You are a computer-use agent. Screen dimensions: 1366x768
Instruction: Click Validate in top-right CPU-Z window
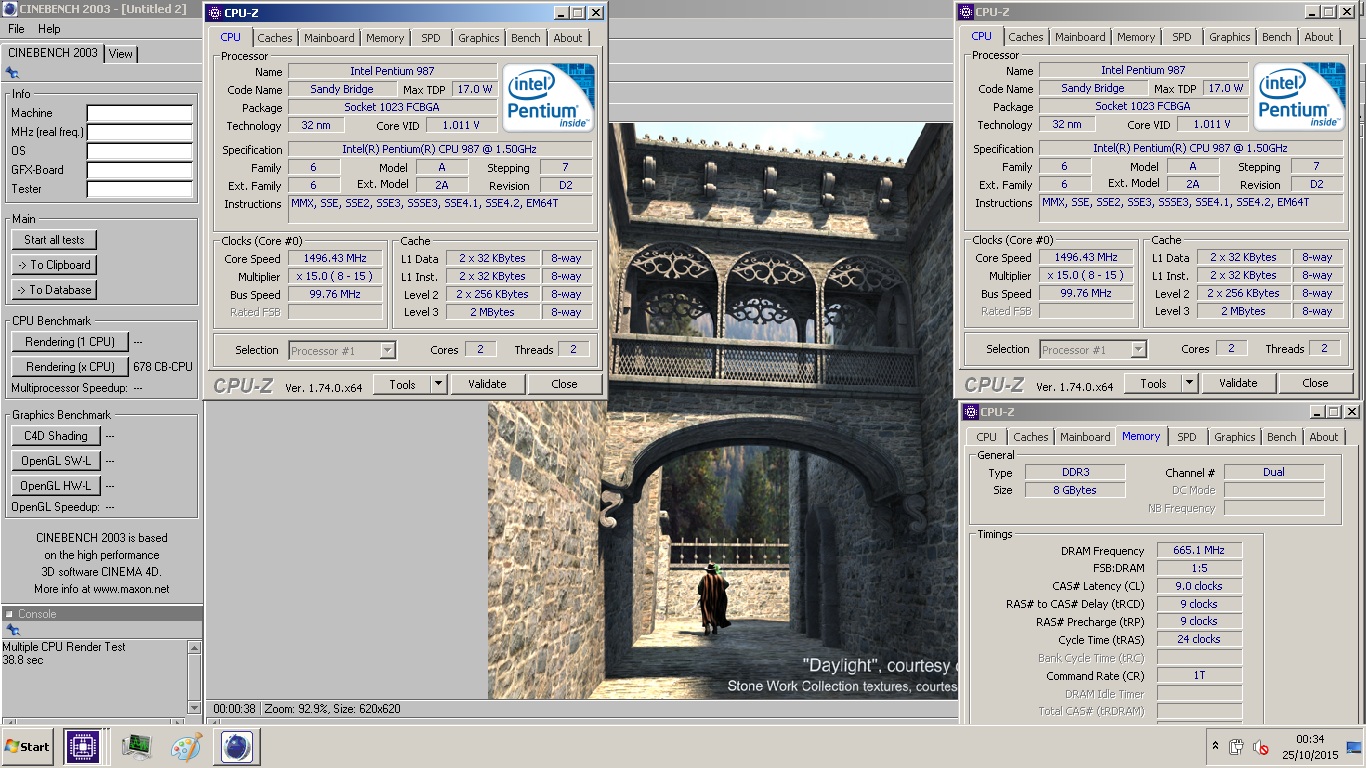(x=1238, y=383)
